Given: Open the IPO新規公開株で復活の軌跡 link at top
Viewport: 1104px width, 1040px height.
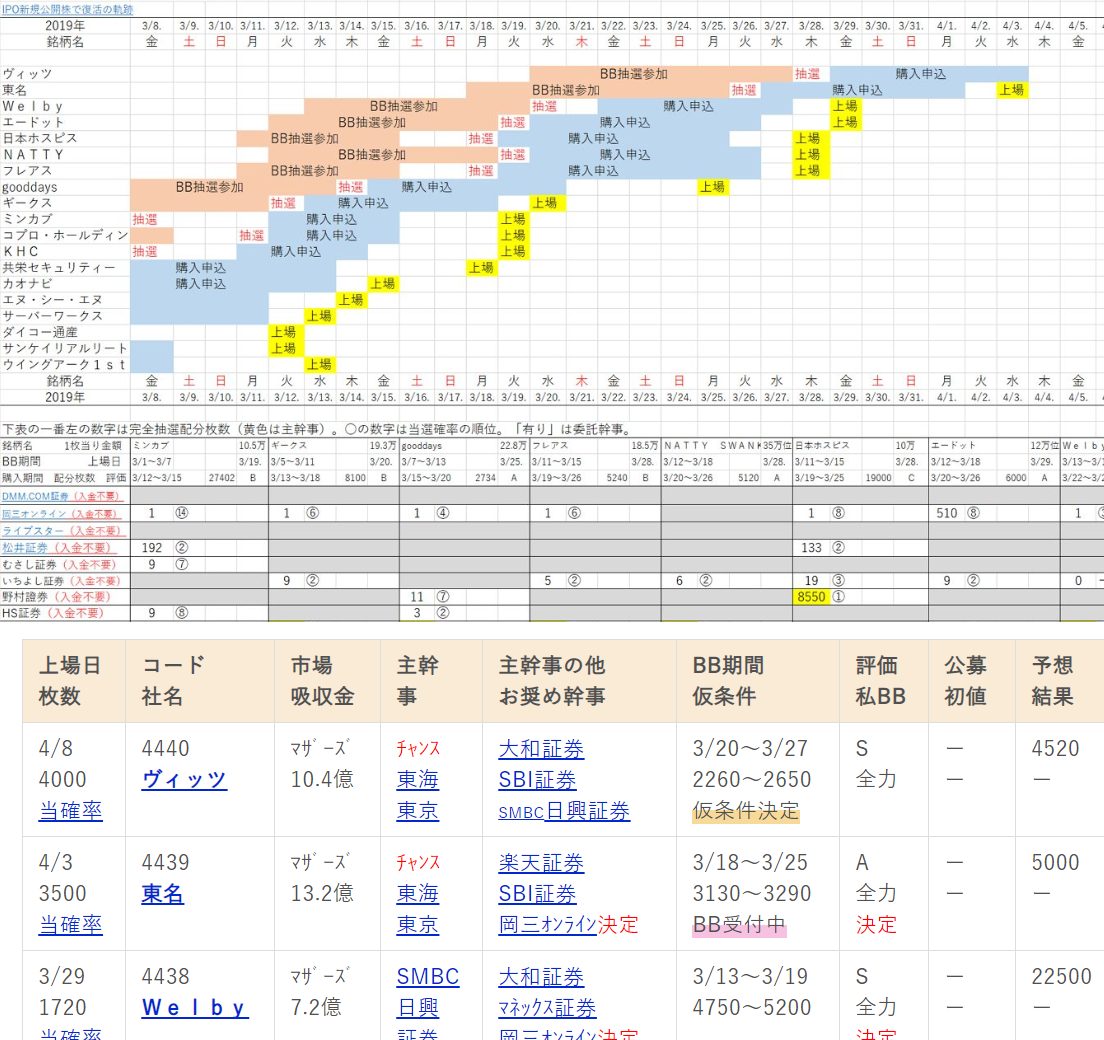Looking at the screenshot, I should click(x=67, y=9).
